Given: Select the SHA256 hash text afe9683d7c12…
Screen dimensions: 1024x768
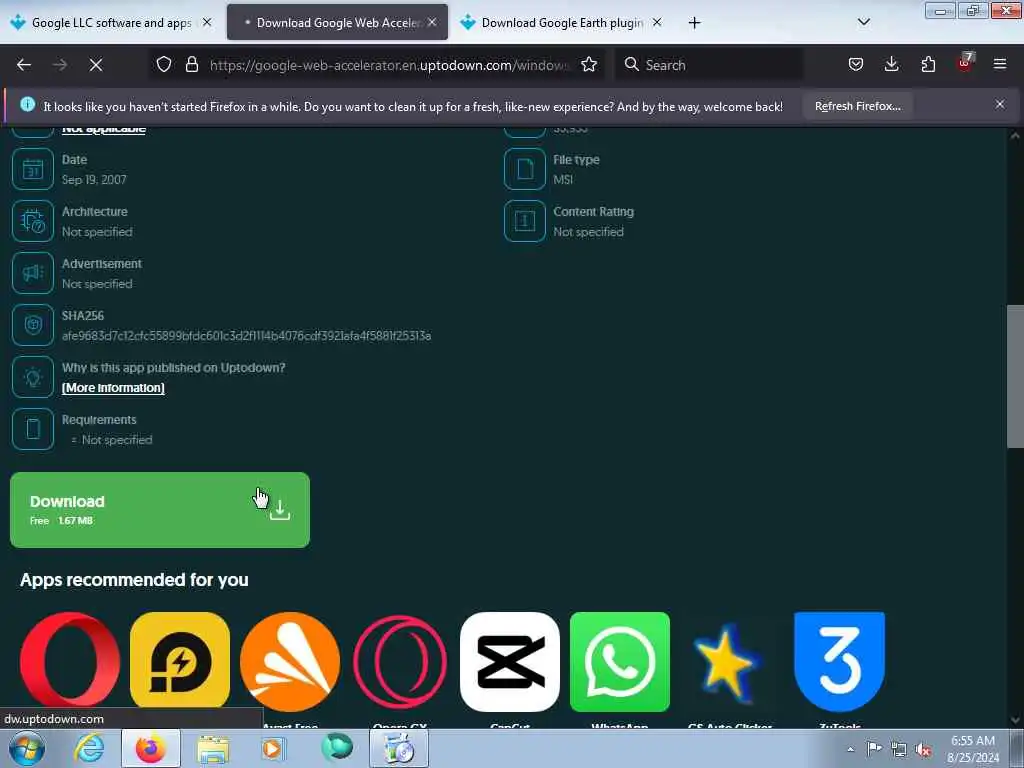Looking at the screenshot, I should click(x=246, y=336).
